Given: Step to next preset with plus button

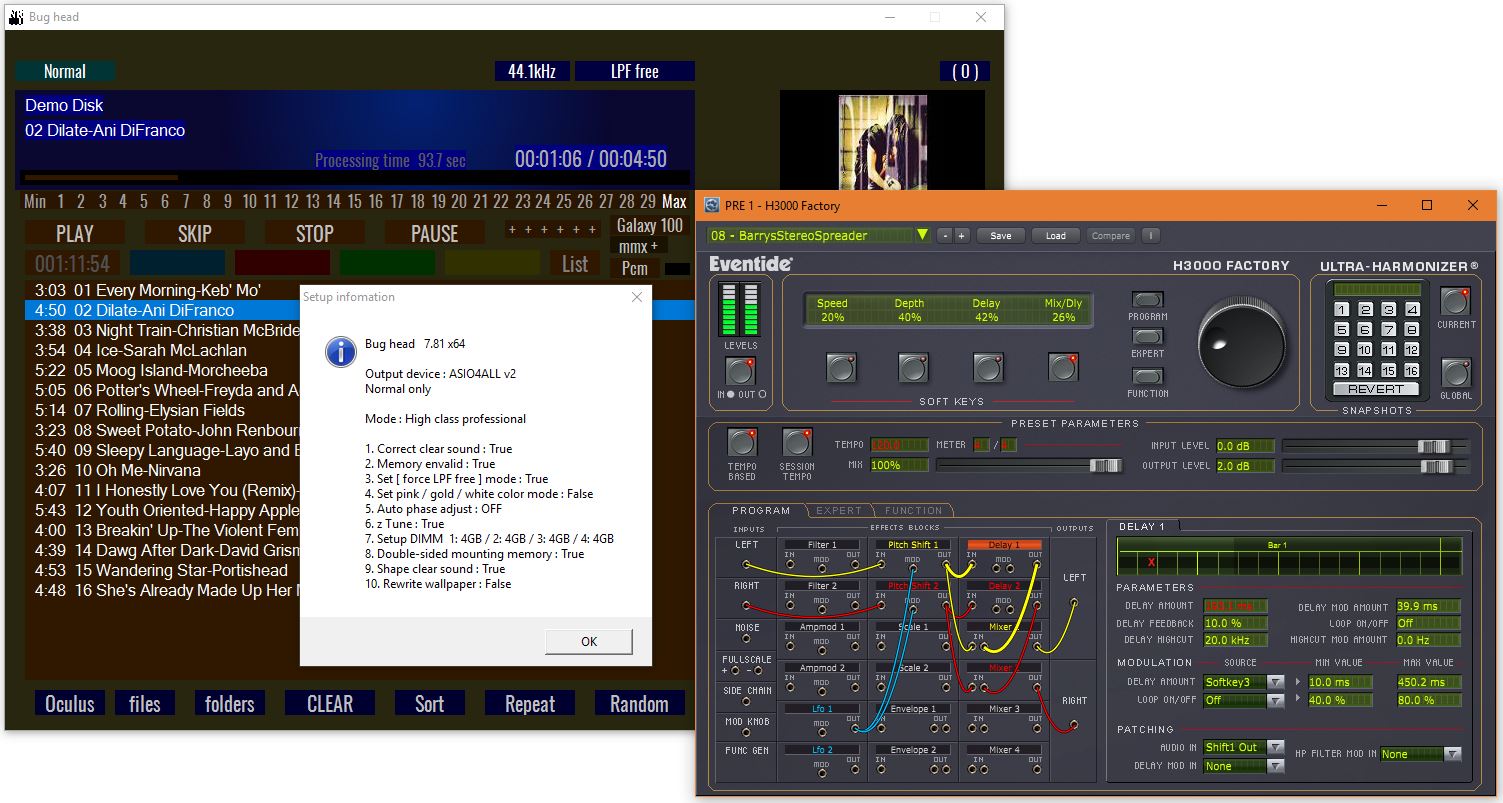Looking at the screenshot, I should point(962,236).
